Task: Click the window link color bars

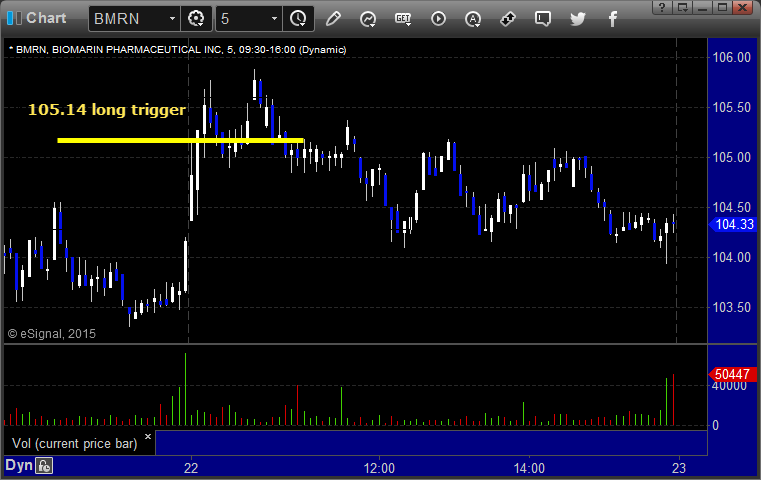Action: click(x=14, y=18)
